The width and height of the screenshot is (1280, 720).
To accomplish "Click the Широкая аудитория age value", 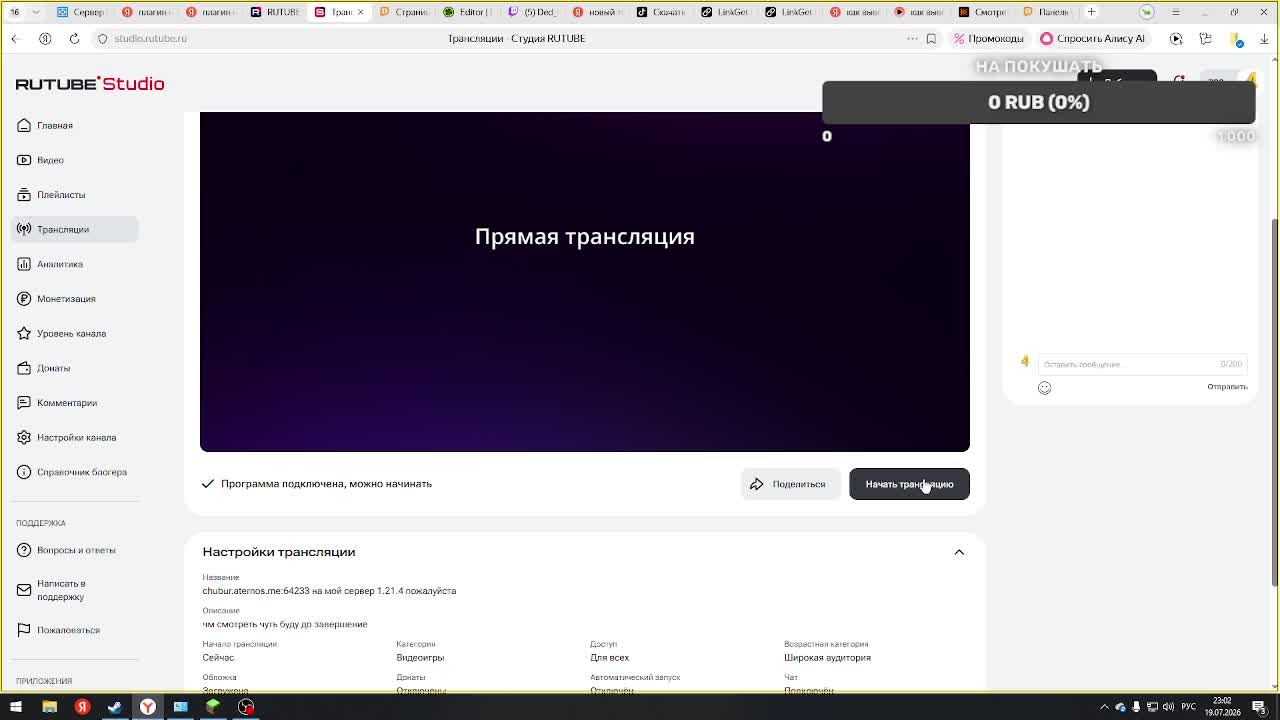I will point(827,658).
